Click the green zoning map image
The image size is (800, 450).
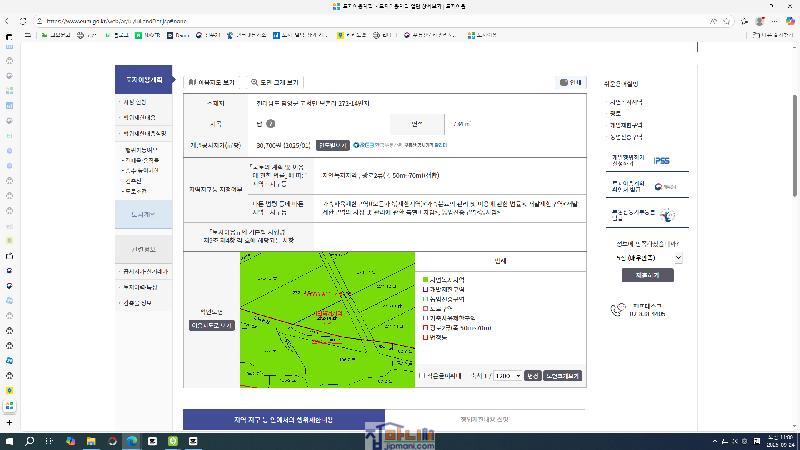click(327, 318)
